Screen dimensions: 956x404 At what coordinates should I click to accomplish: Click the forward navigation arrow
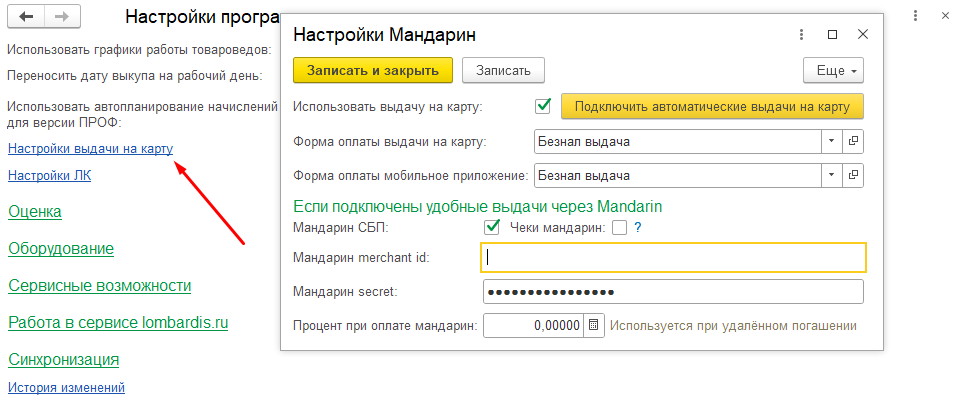pyautogui.click(x=61, y=18)
